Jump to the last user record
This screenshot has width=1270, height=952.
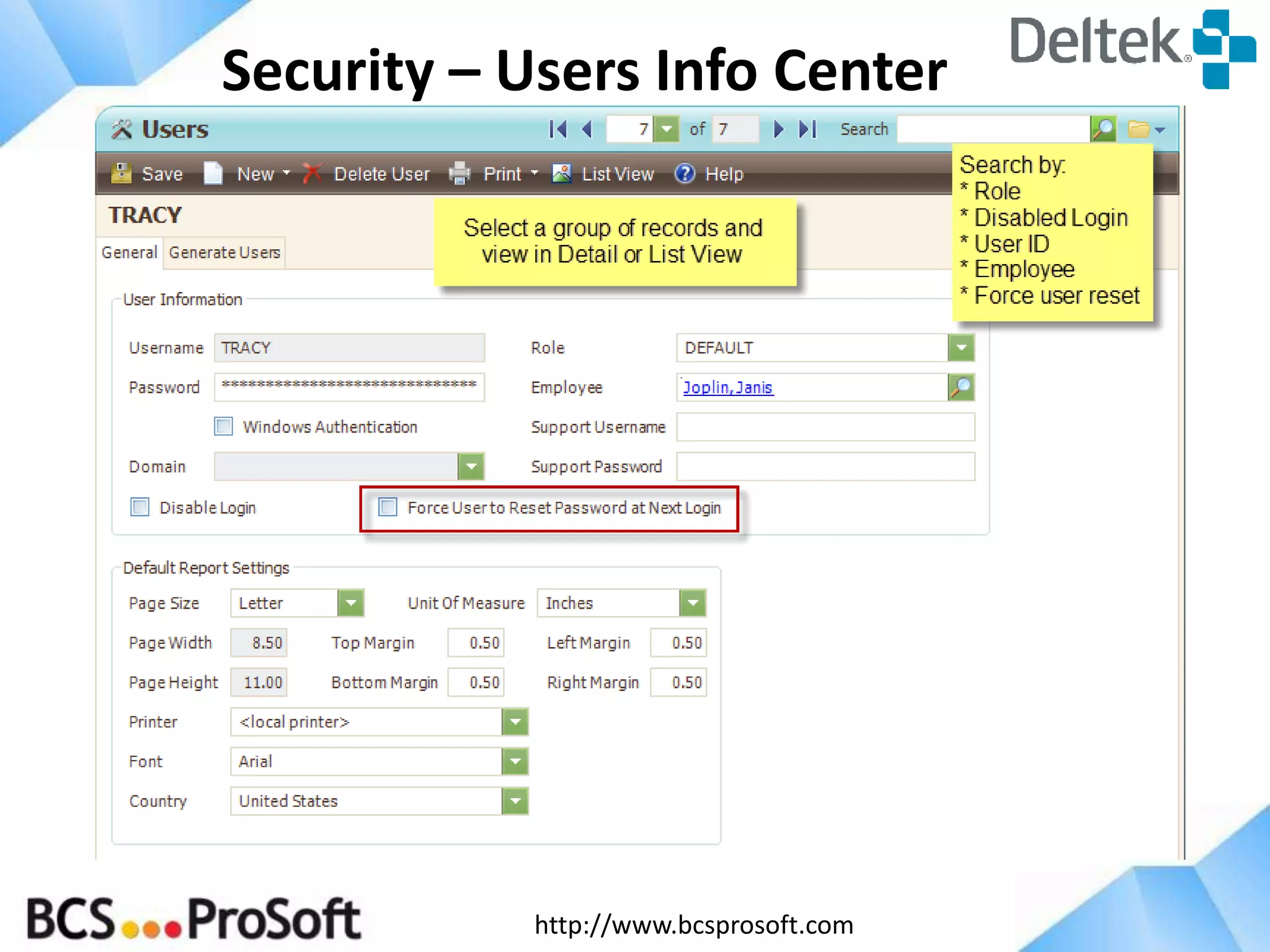808,130
